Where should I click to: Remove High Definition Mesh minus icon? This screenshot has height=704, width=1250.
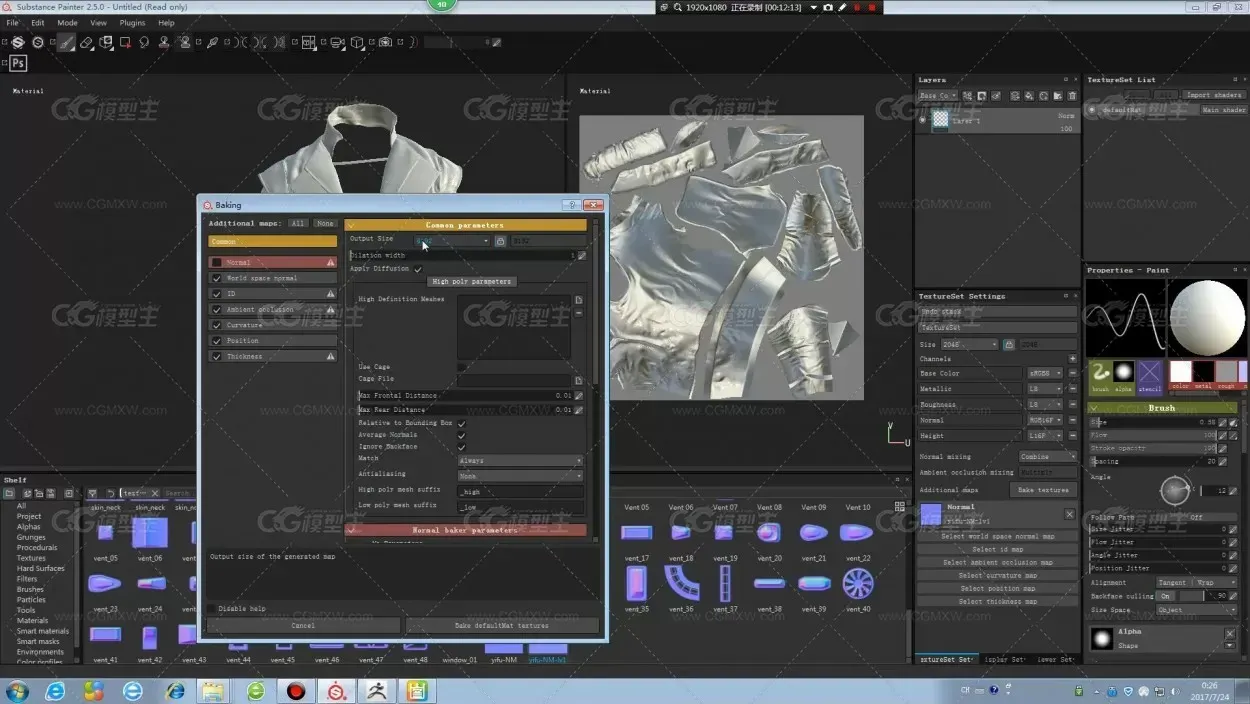coord(578,313)
